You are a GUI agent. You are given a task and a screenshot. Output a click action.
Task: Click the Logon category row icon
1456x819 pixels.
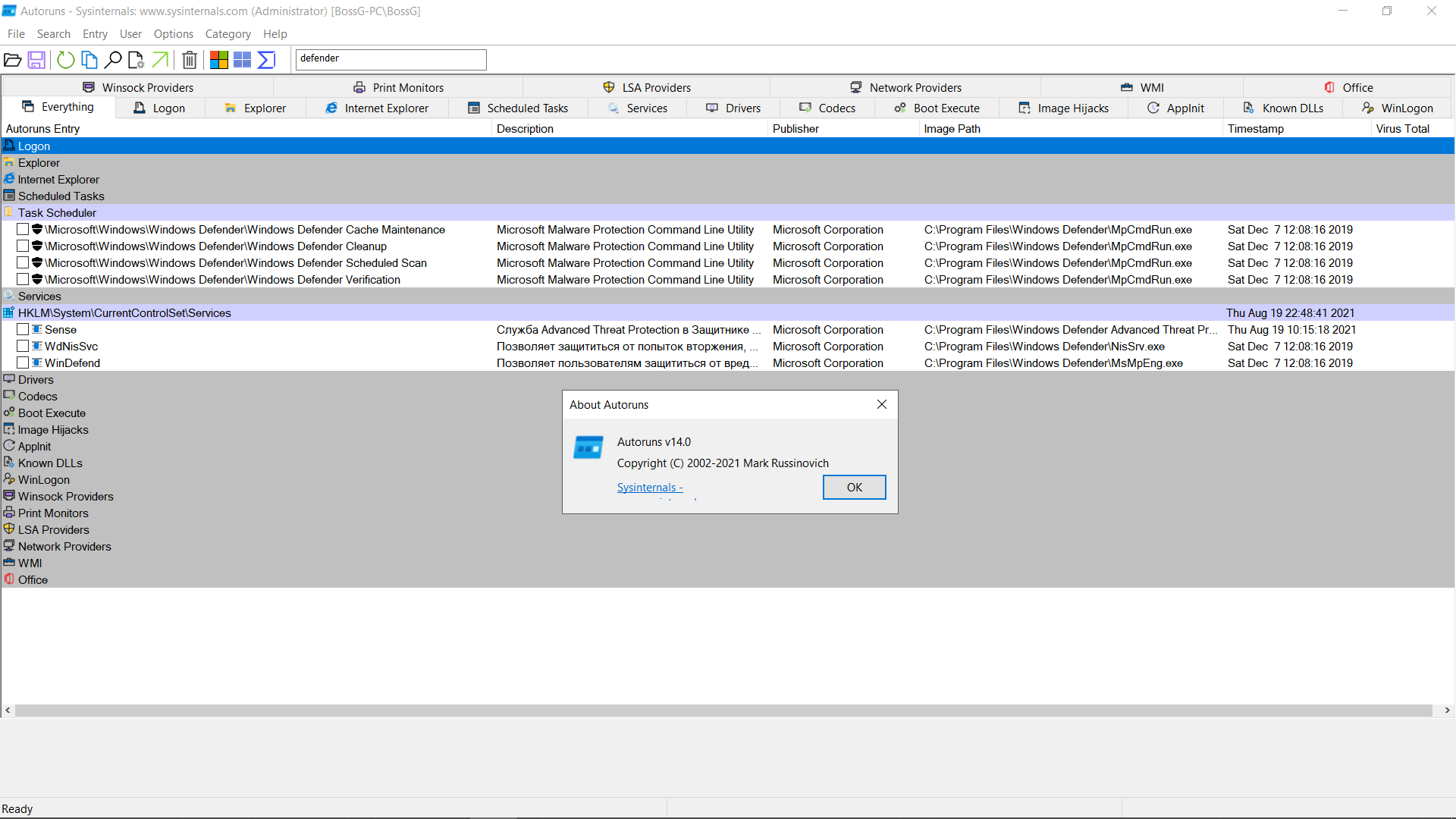coord(9,146)
